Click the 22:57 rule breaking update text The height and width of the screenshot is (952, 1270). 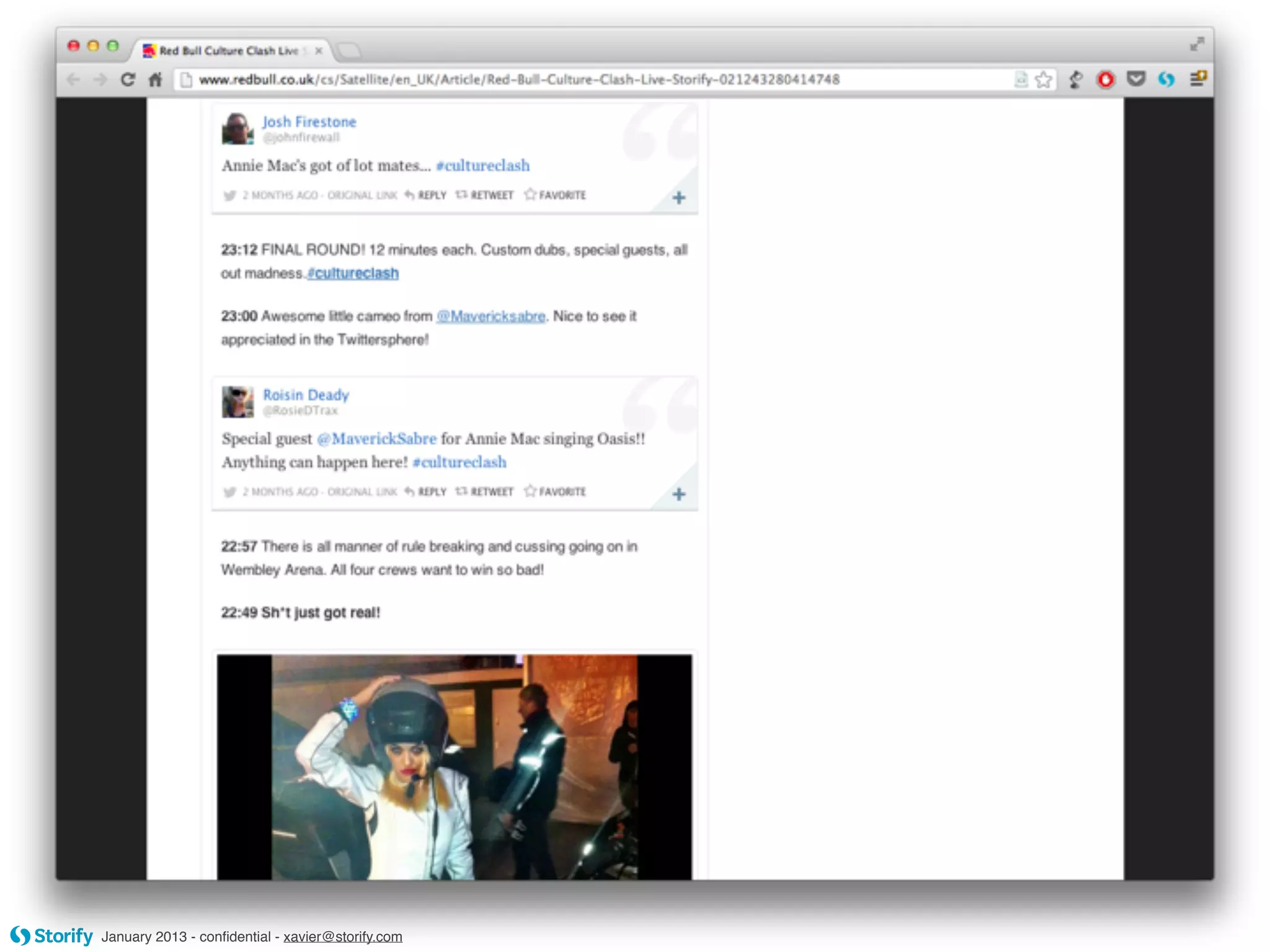pyautogui.click(x=429, y=558)
